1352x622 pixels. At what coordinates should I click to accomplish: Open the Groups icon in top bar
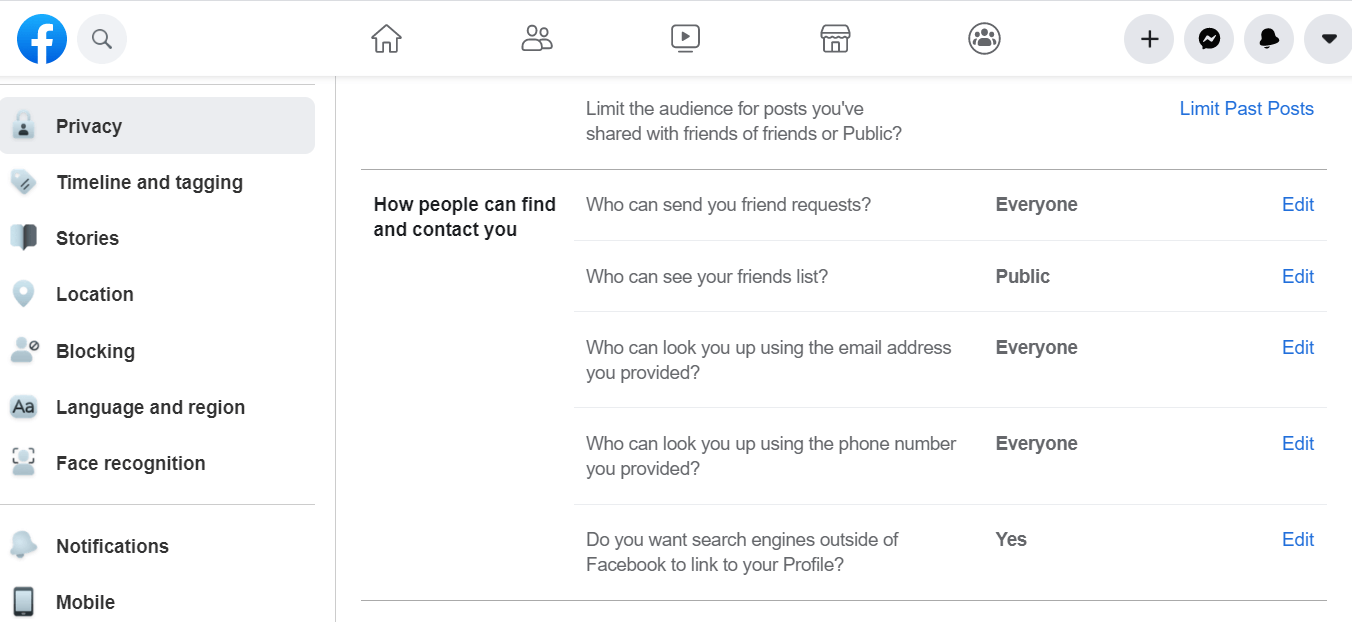[x=985, y=39]
